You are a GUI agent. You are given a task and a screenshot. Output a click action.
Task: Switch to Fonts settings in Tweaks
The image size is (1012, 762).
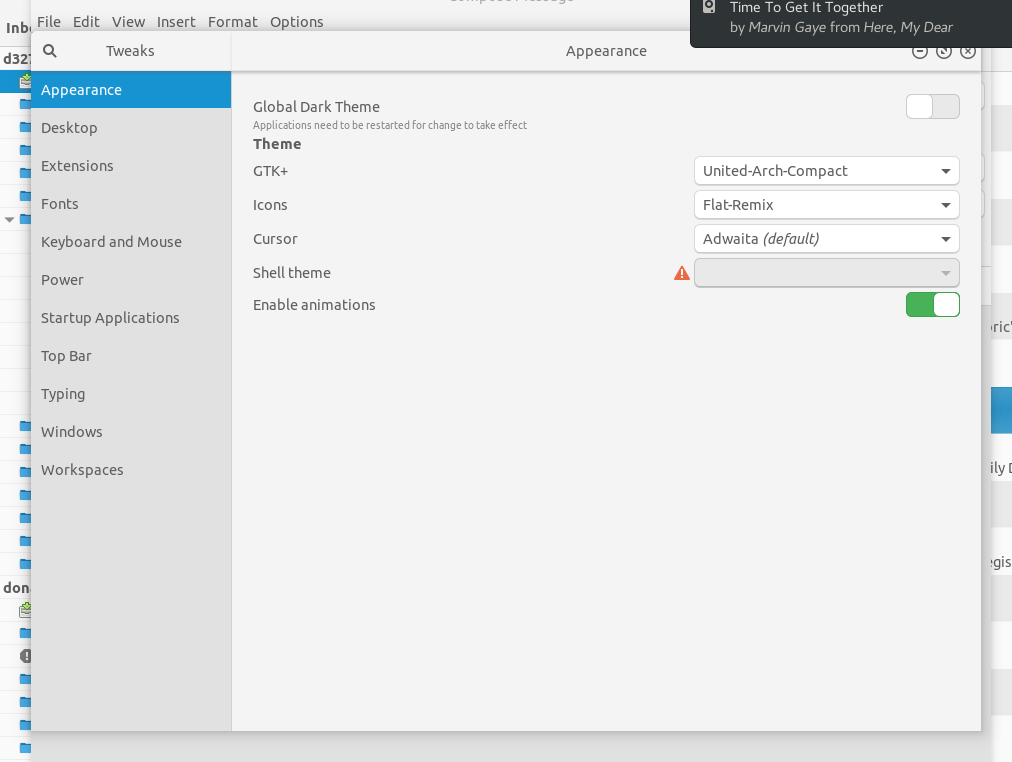pyautogui.click(x=59, y=203)
